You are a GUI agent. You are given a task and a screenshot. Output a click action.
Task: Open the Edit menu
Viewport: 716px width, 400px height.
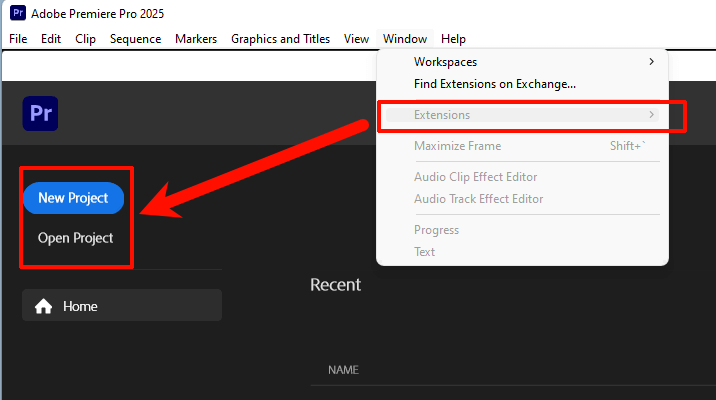click(51, 39)
